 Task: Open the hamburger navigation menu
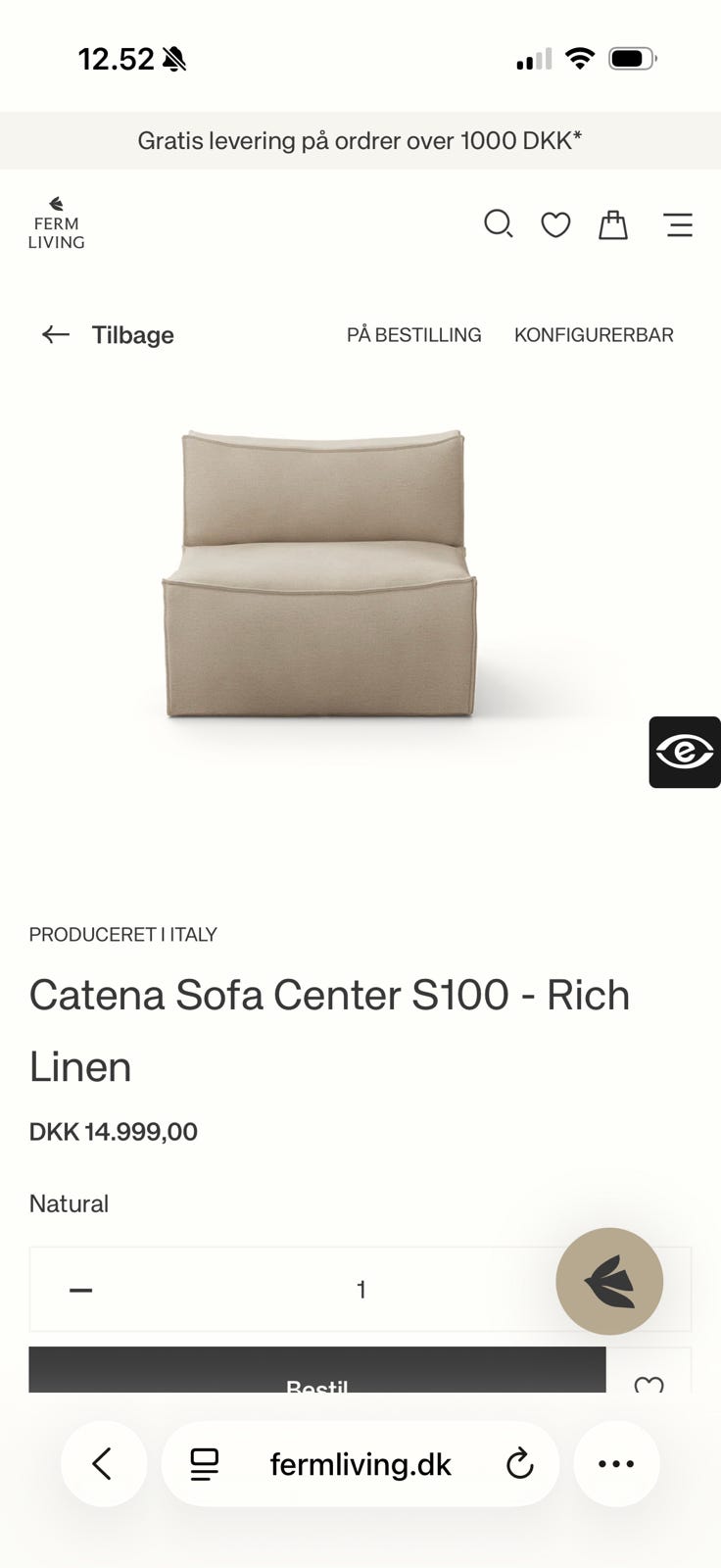coord(679,225)
